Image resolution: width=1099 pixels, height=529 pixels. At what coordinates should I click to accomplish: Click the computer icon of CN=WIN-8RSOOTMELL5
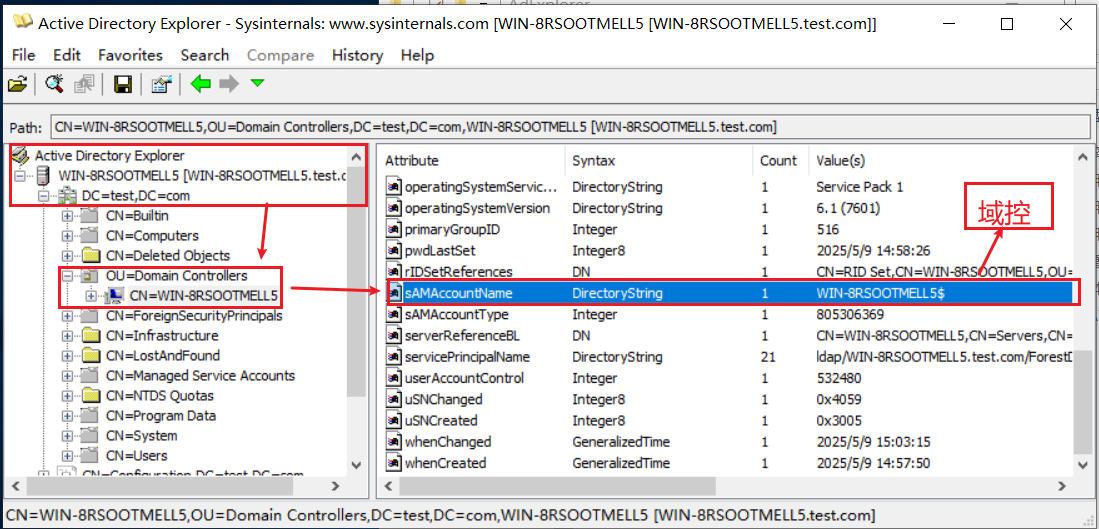coord(114,295)
